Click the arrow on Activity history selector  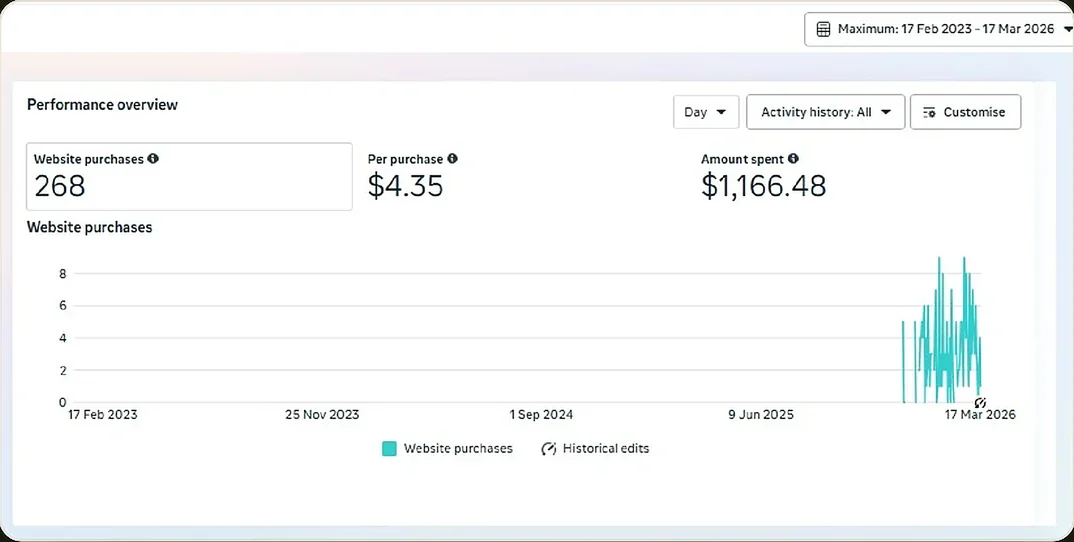click(x=886, y=112)
